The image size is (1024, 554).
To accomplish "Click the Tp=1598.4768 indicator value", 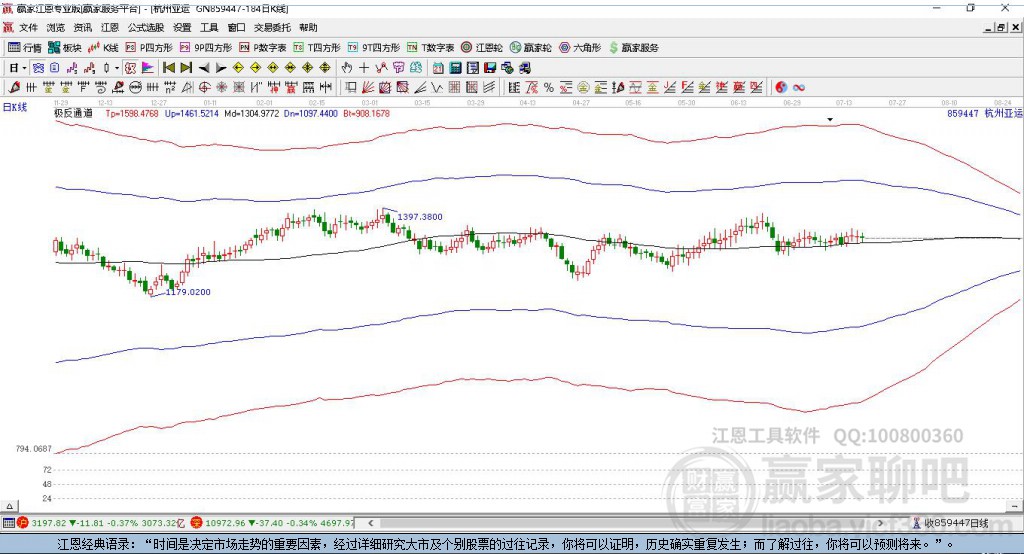I will click(x=132, y=114).
